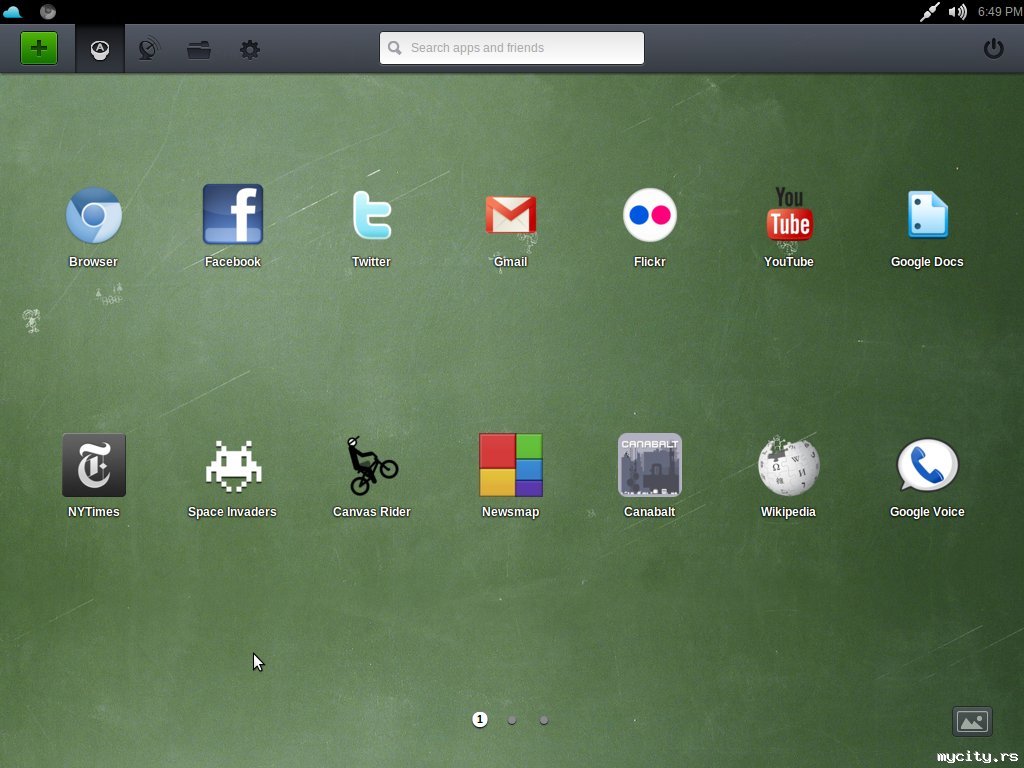Click the round gray icon beside the cloud
Screen dimensions: 1024x768
[48, 12]
